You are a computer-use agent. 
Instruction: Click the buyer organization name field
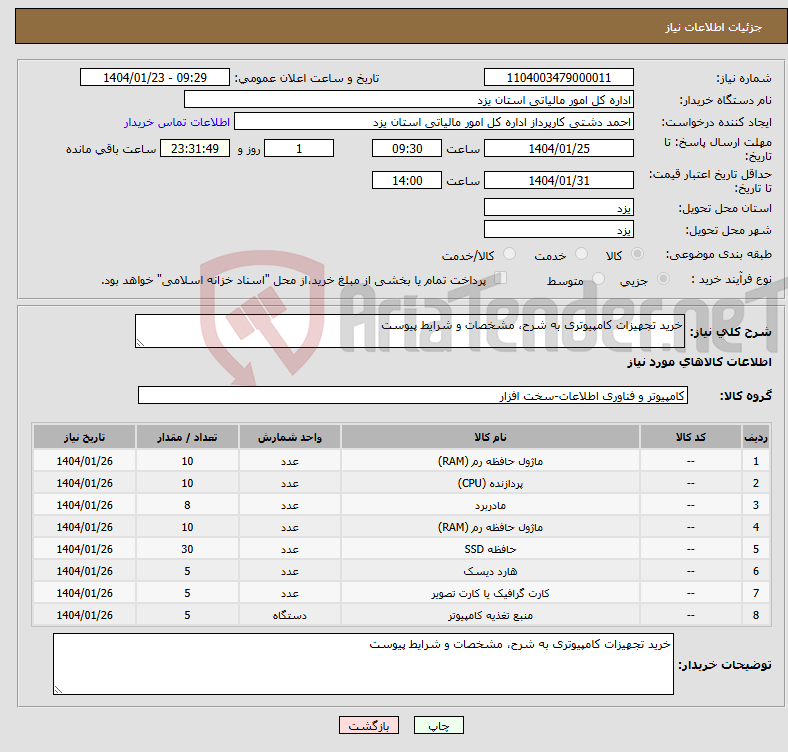(x=409, y=100)
